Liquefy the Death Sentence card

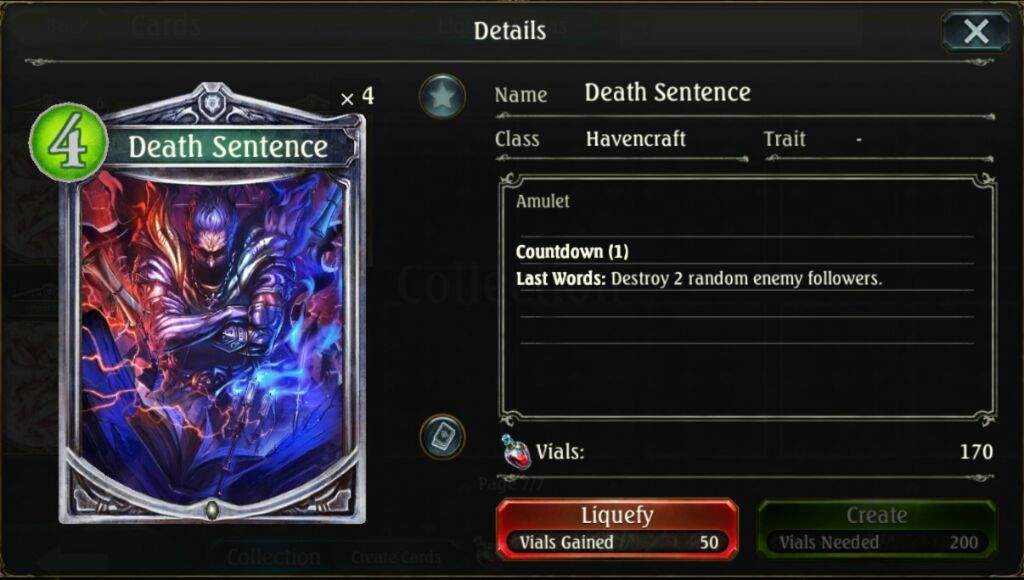617,528
